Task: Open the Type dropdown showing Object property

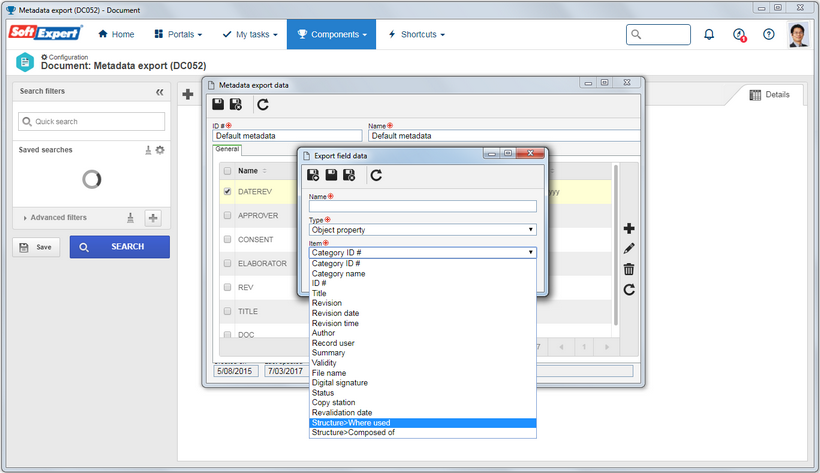Action: (423, 230)
